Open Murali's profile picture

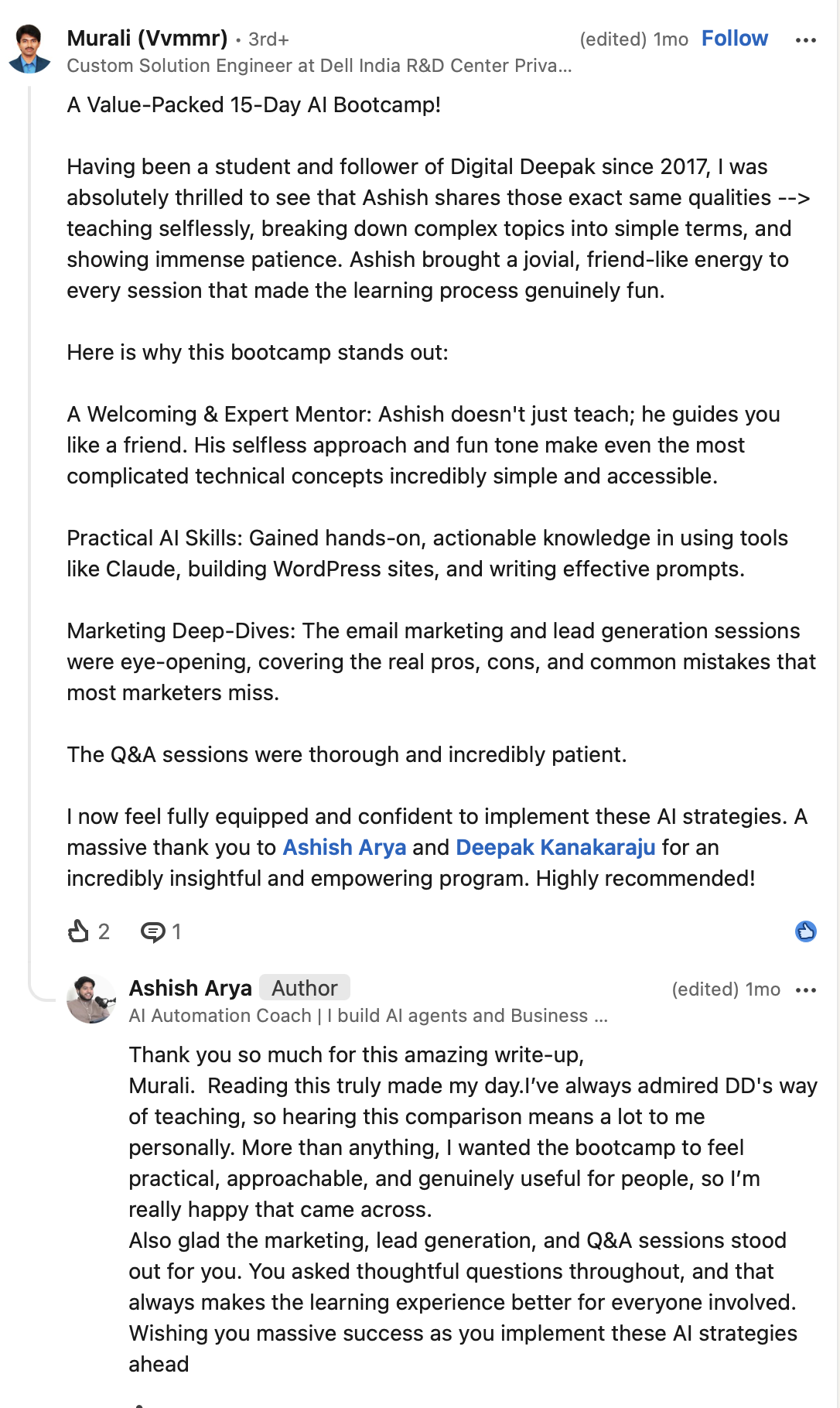click(x=29, y=50)
